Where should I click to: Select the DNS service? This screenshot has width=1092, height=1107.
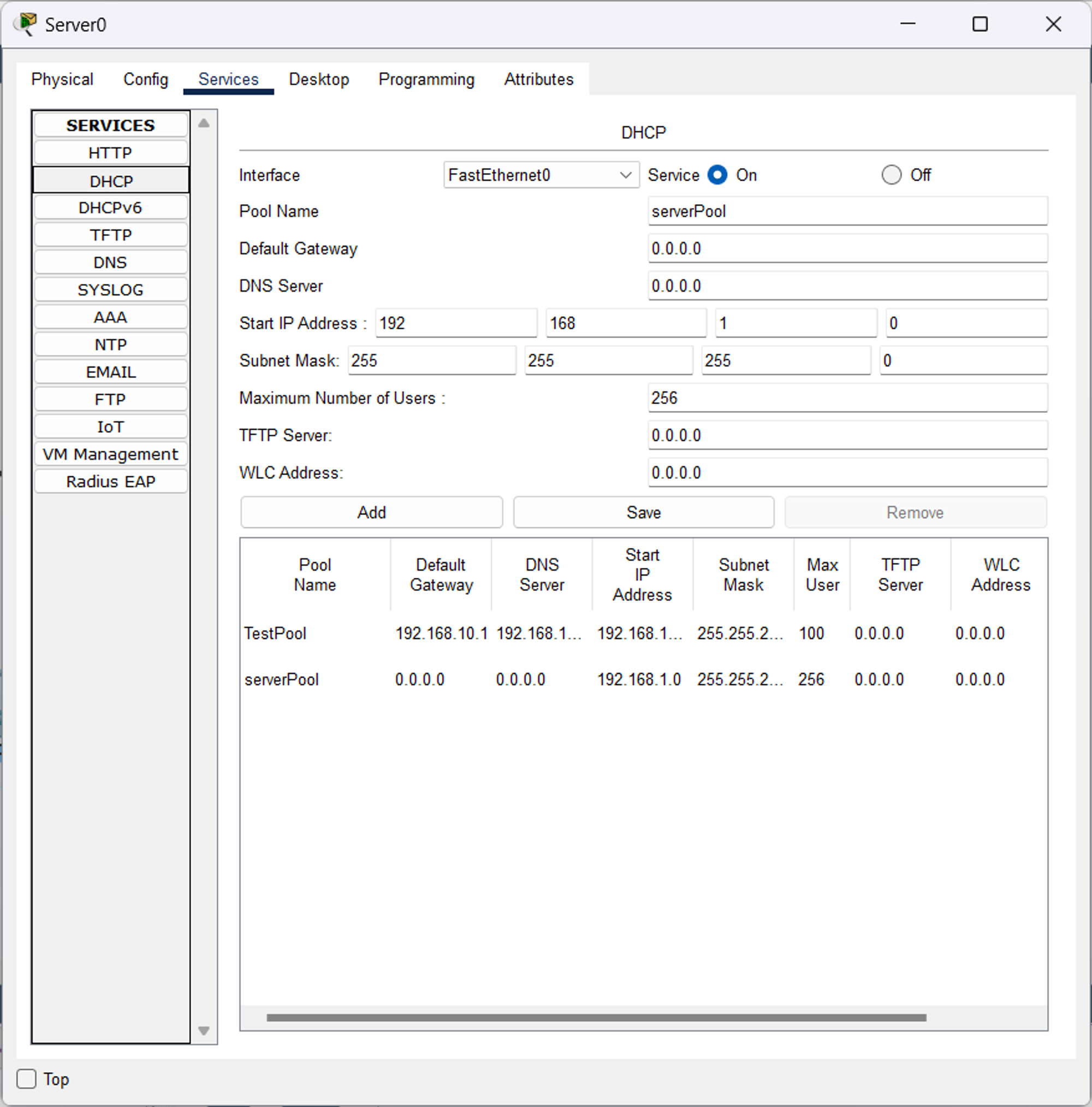coord(110,263)
